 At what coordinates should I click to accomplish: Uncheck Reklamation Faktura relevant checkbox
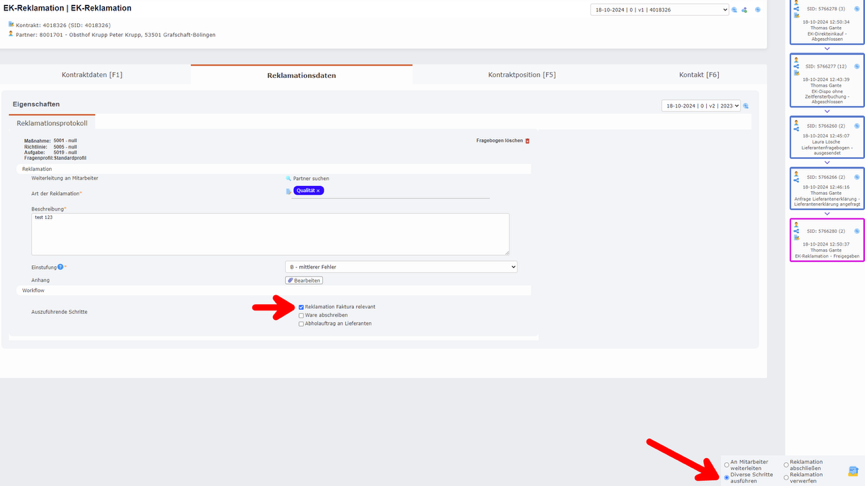click(x=301, y=307)
